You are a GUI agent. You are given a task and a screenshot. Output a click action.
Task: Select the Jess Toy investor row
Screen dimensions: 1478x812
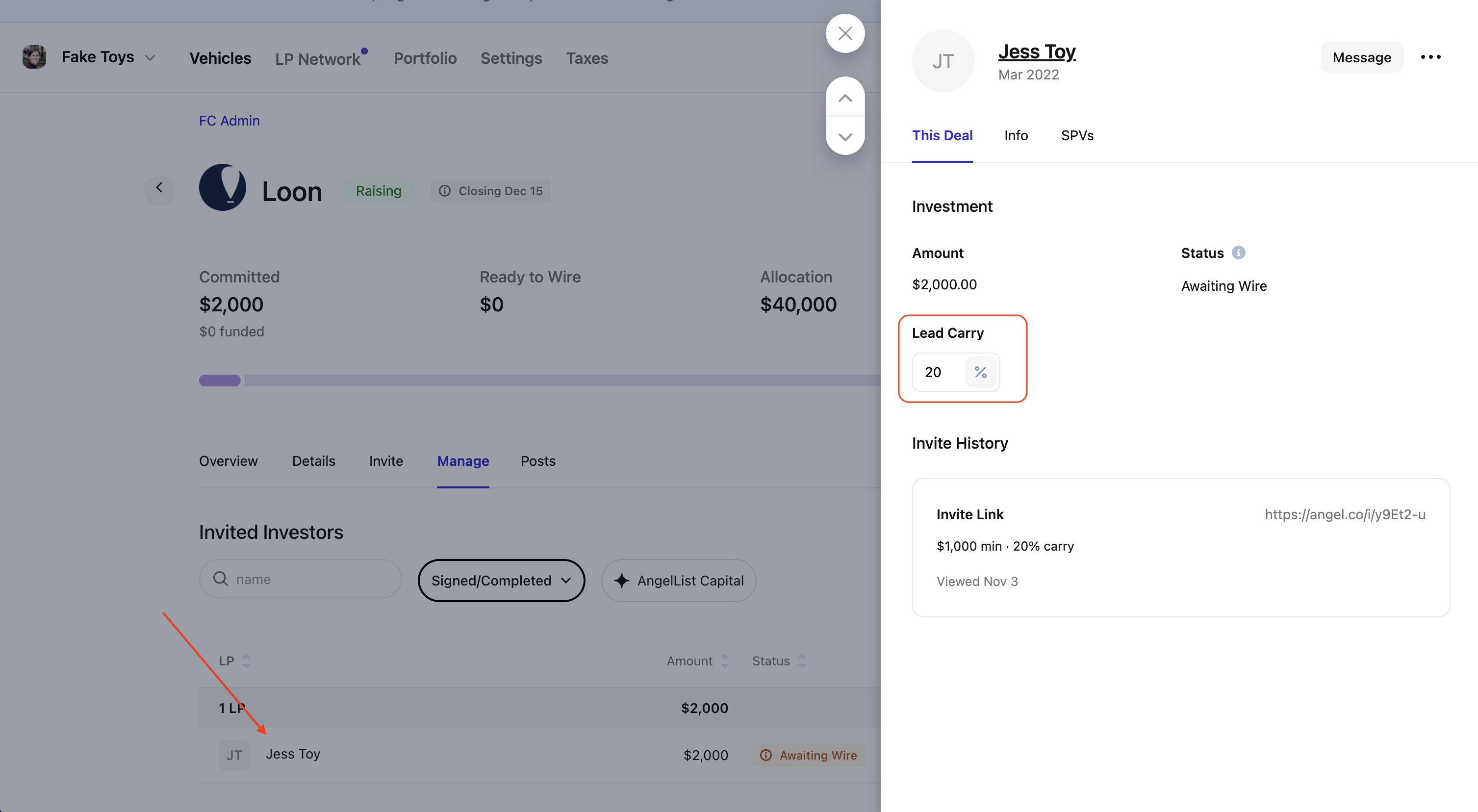point(539,755)
